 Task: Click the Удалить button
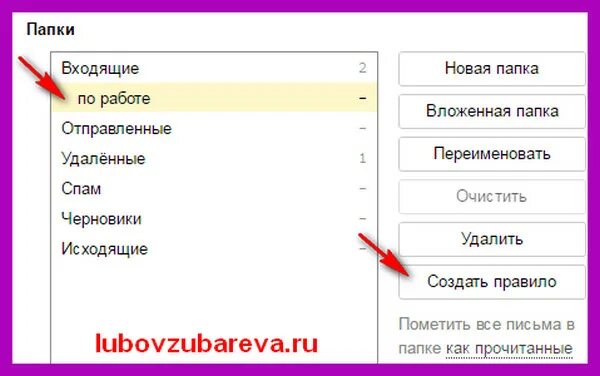click(492, 239)
